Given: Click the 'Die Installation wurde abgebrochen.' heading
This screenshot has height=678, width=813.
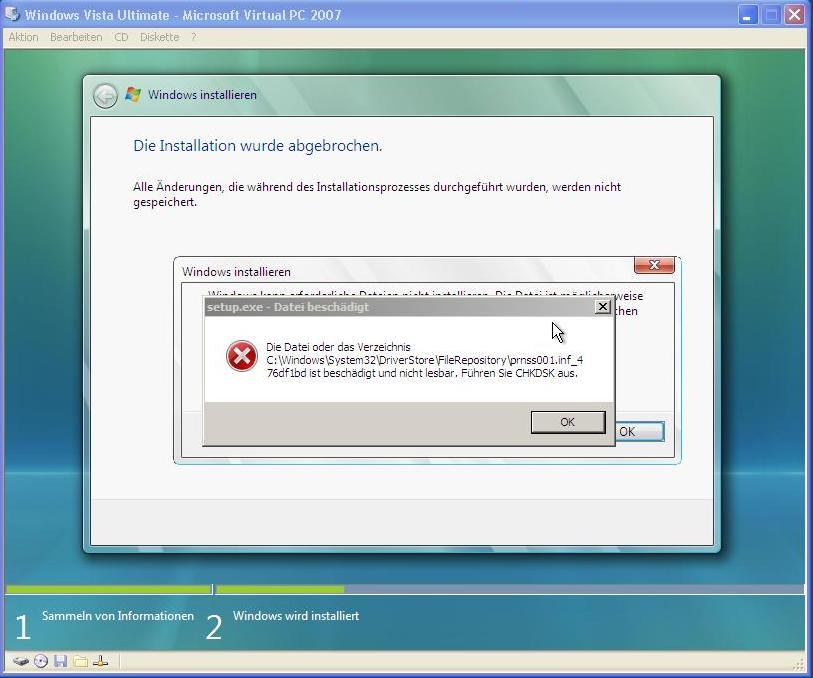Looking at the screenshot, I should click(258, 146).
